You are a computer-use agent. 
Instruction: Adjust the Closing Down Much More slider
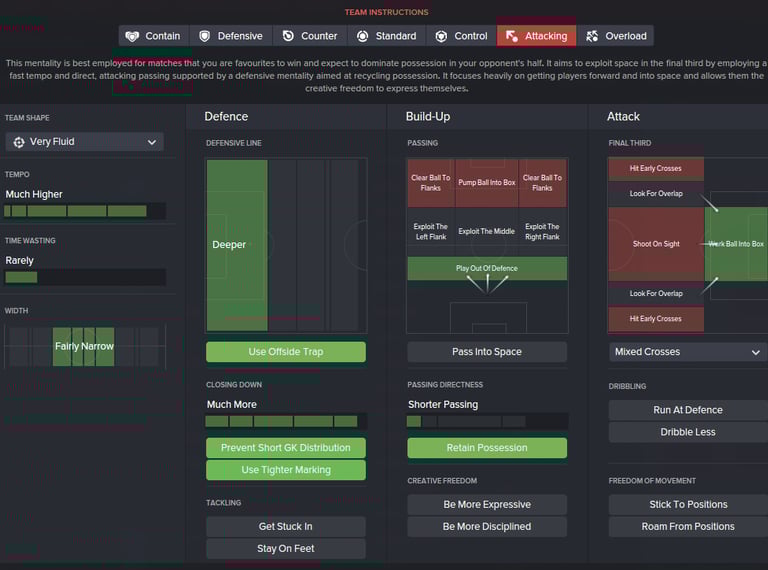[x=286, y=421]
